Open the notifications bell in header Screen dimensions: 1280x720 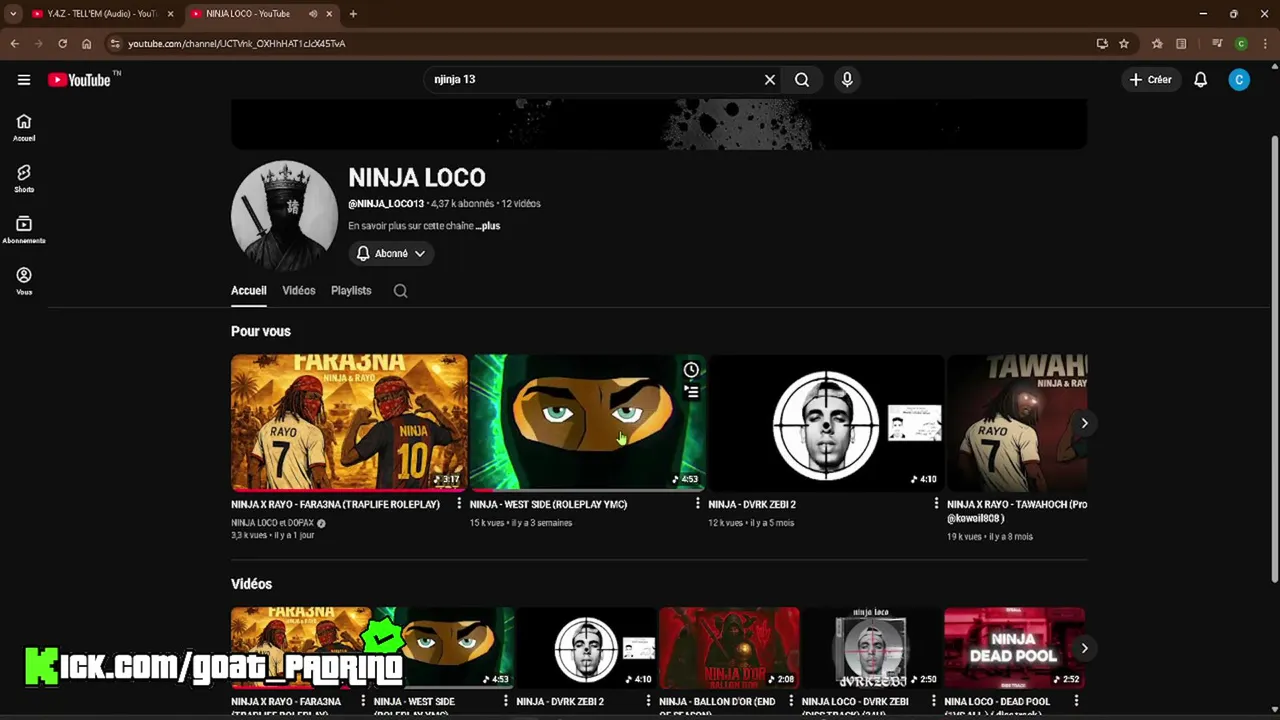1201,79
